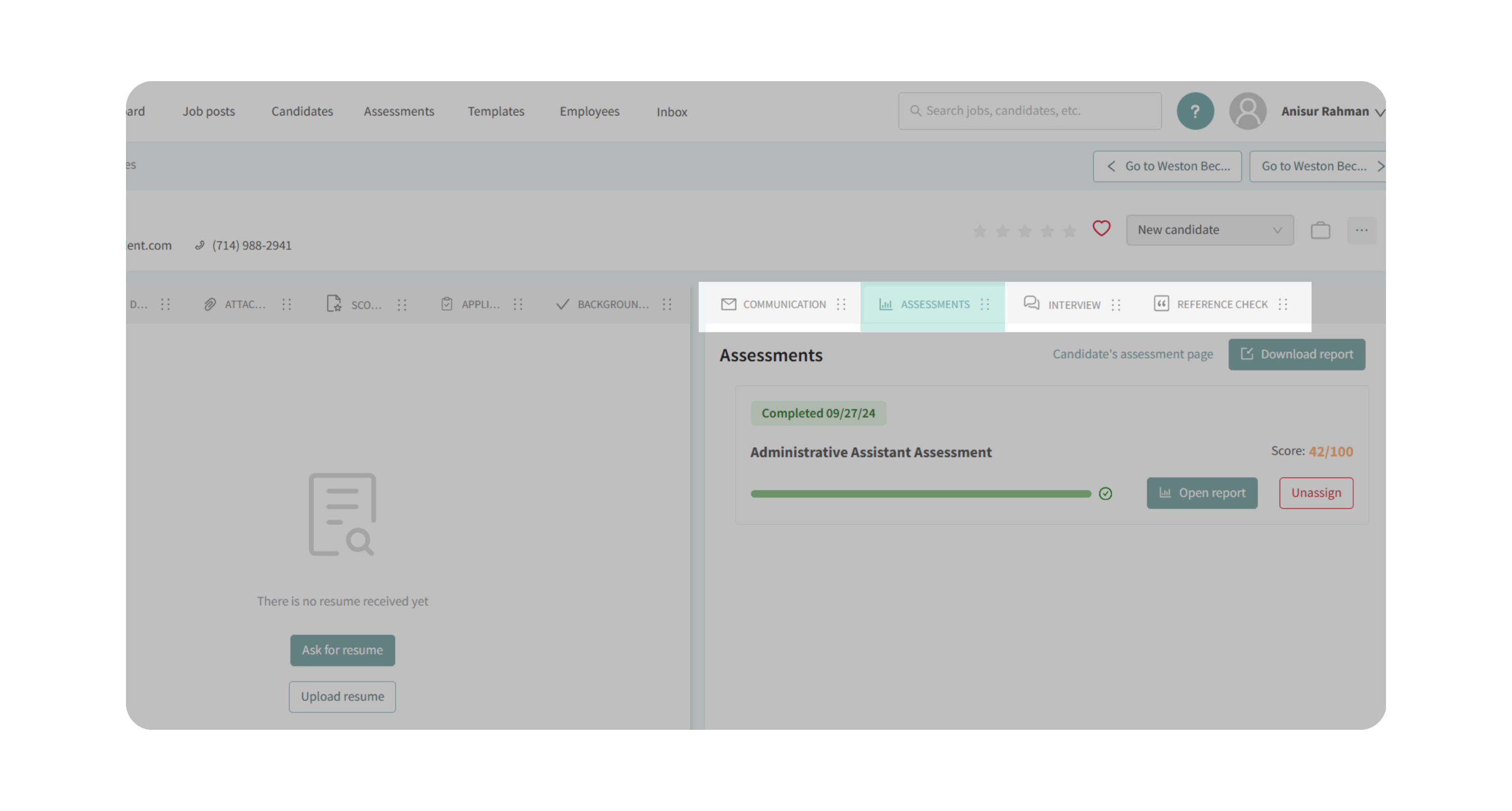Viewport: 1512px width, 811px height.
Task: Click Download report button
Action: pyautogui.click(x=1297, y=354)
